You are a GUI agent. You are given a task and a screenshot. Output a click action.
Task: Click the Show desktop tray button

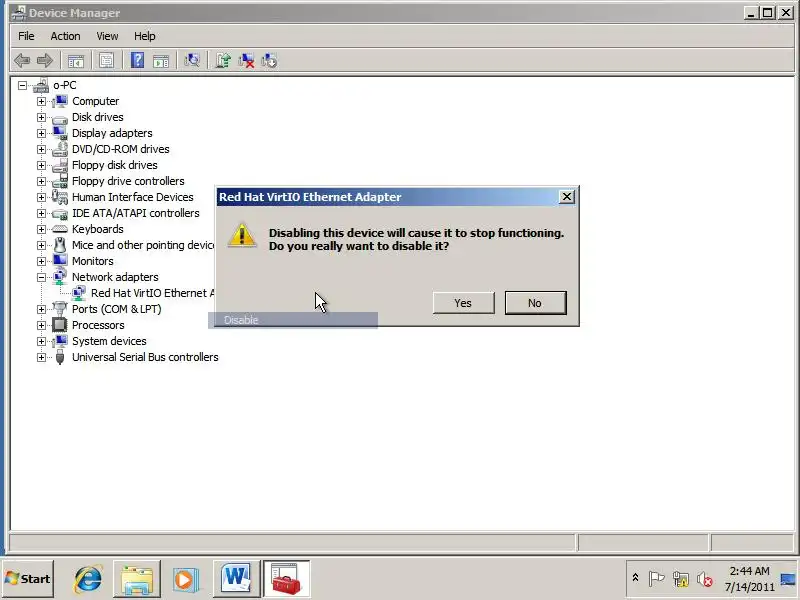[x=788, y=579]
